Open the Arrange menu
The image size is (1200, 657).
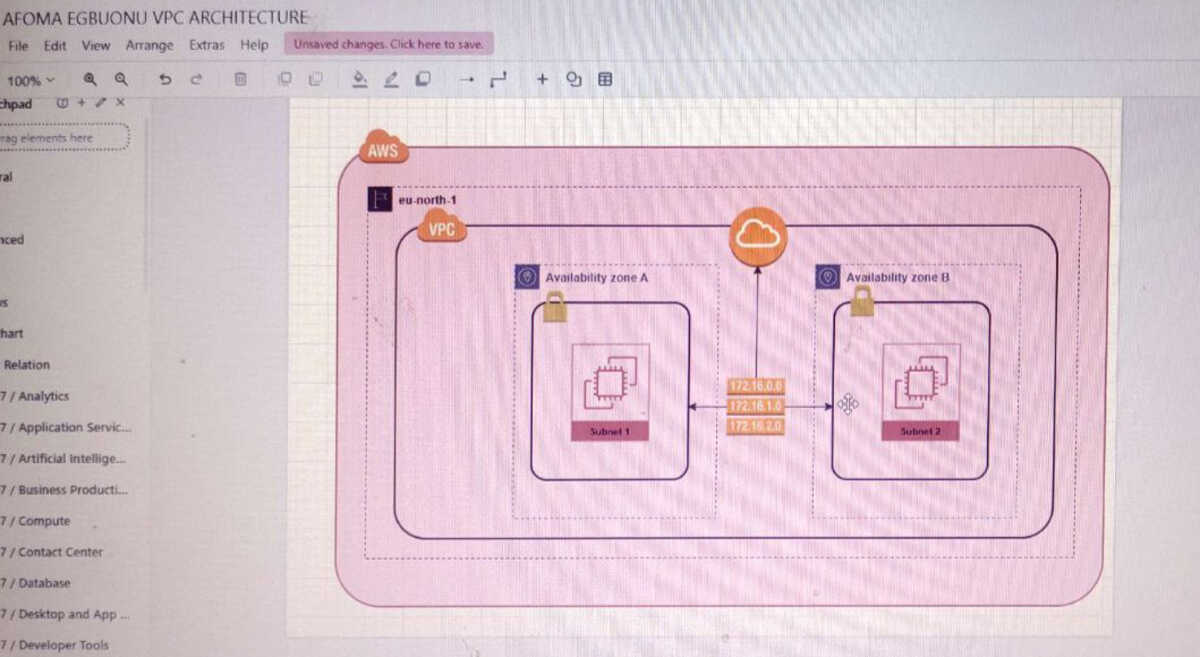coord(149,45)
